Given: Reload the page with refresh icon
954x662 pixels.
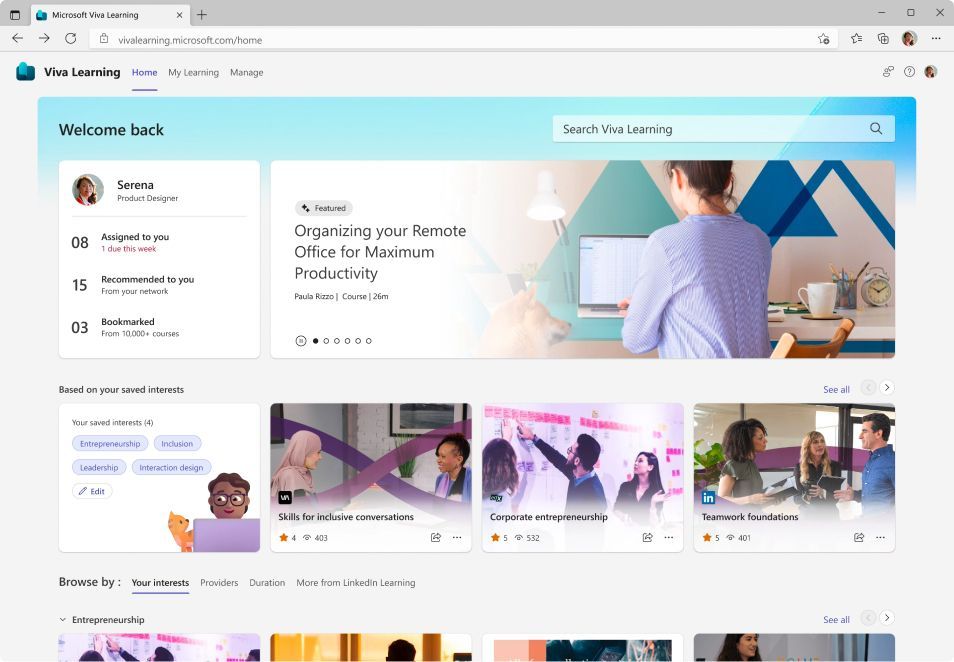Looking at the screenshot, I should pos(71,39).
